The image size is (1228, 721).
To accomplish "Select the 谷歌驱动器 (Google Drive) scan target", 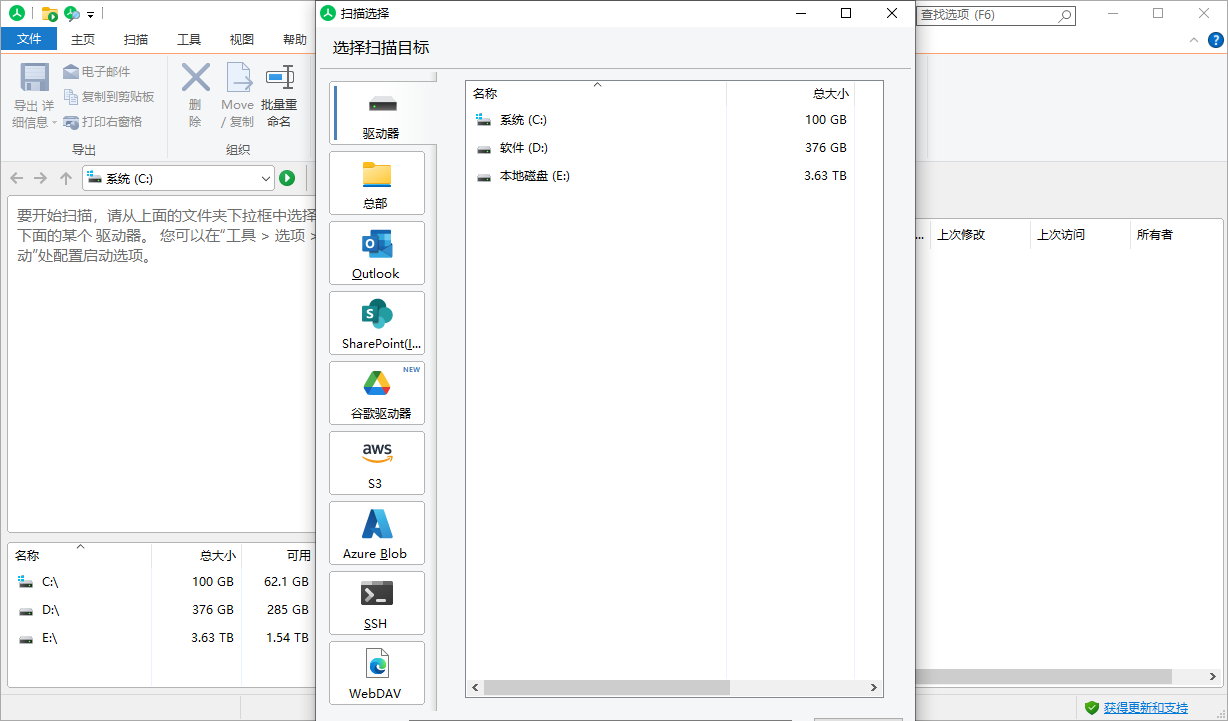I will pos(376,392).
